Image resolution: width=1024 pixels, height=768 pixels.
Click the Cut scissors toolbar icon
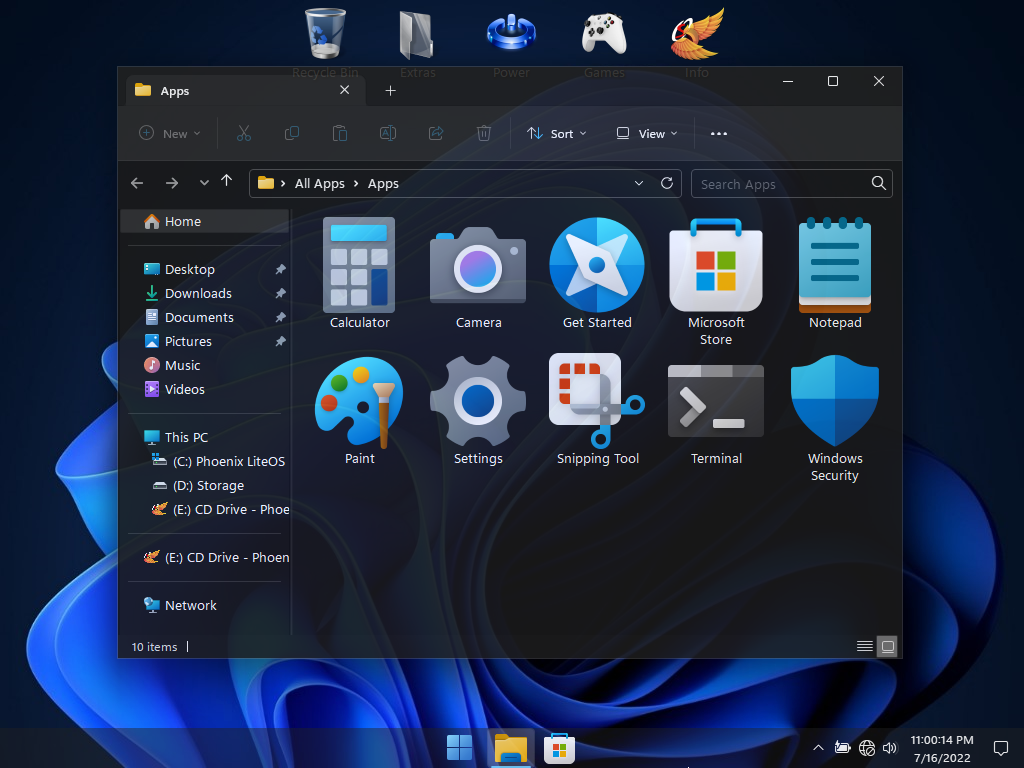coord(244,133)
